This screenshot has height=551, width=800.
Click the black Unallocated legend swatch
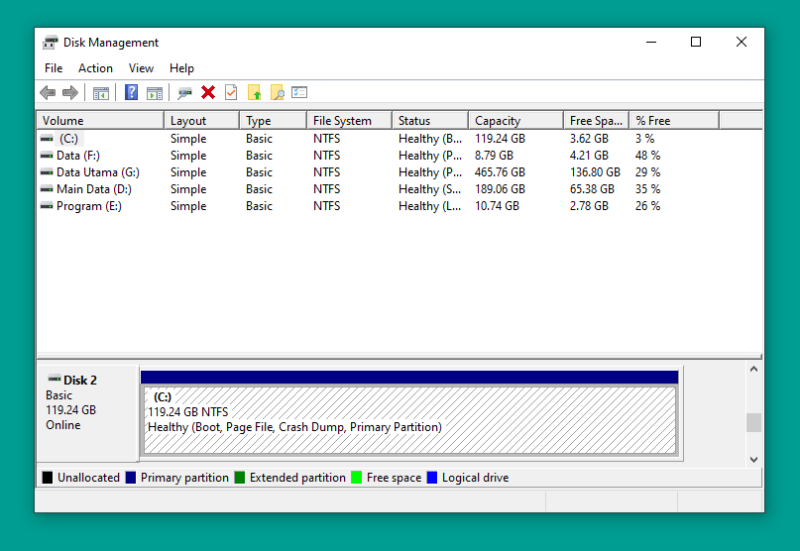tap(47, 478)
